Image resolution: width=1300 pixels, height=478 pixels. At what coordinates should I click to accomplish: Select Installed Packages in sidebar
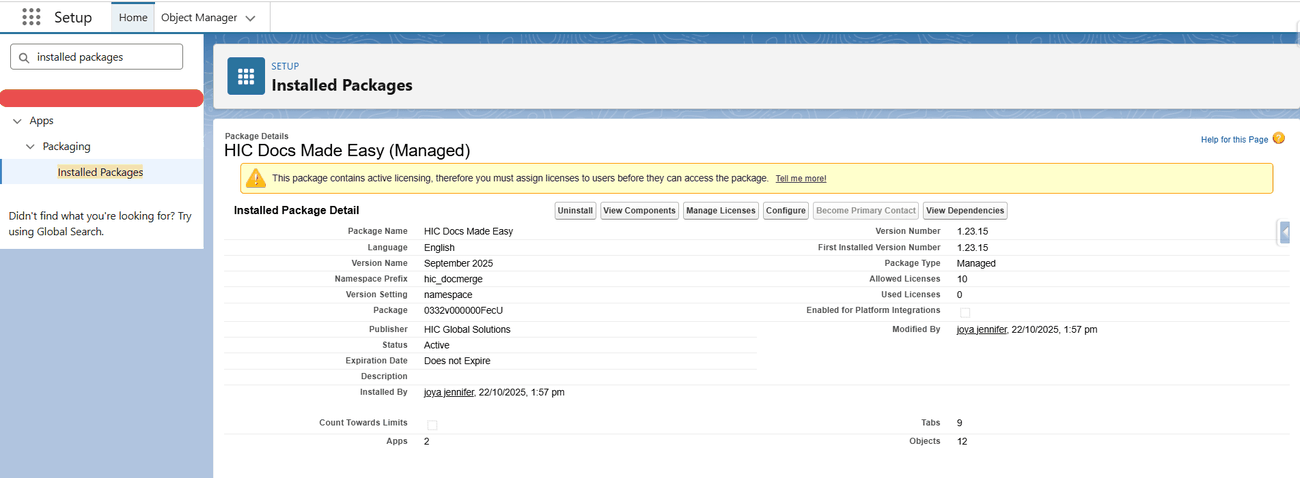click(x=100, y=172)
